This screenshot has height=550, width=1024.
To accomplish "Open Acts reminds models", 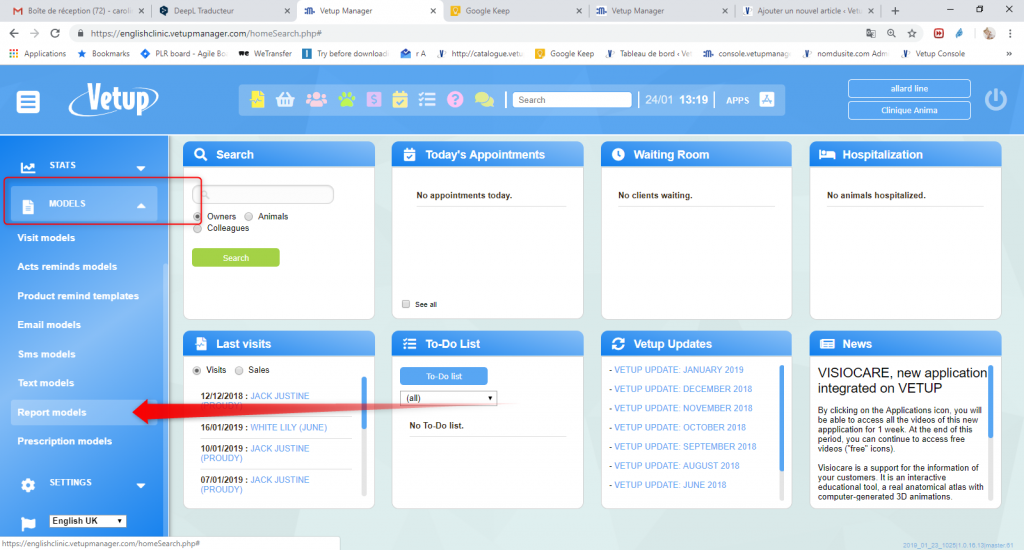I will tap(67, 267).
